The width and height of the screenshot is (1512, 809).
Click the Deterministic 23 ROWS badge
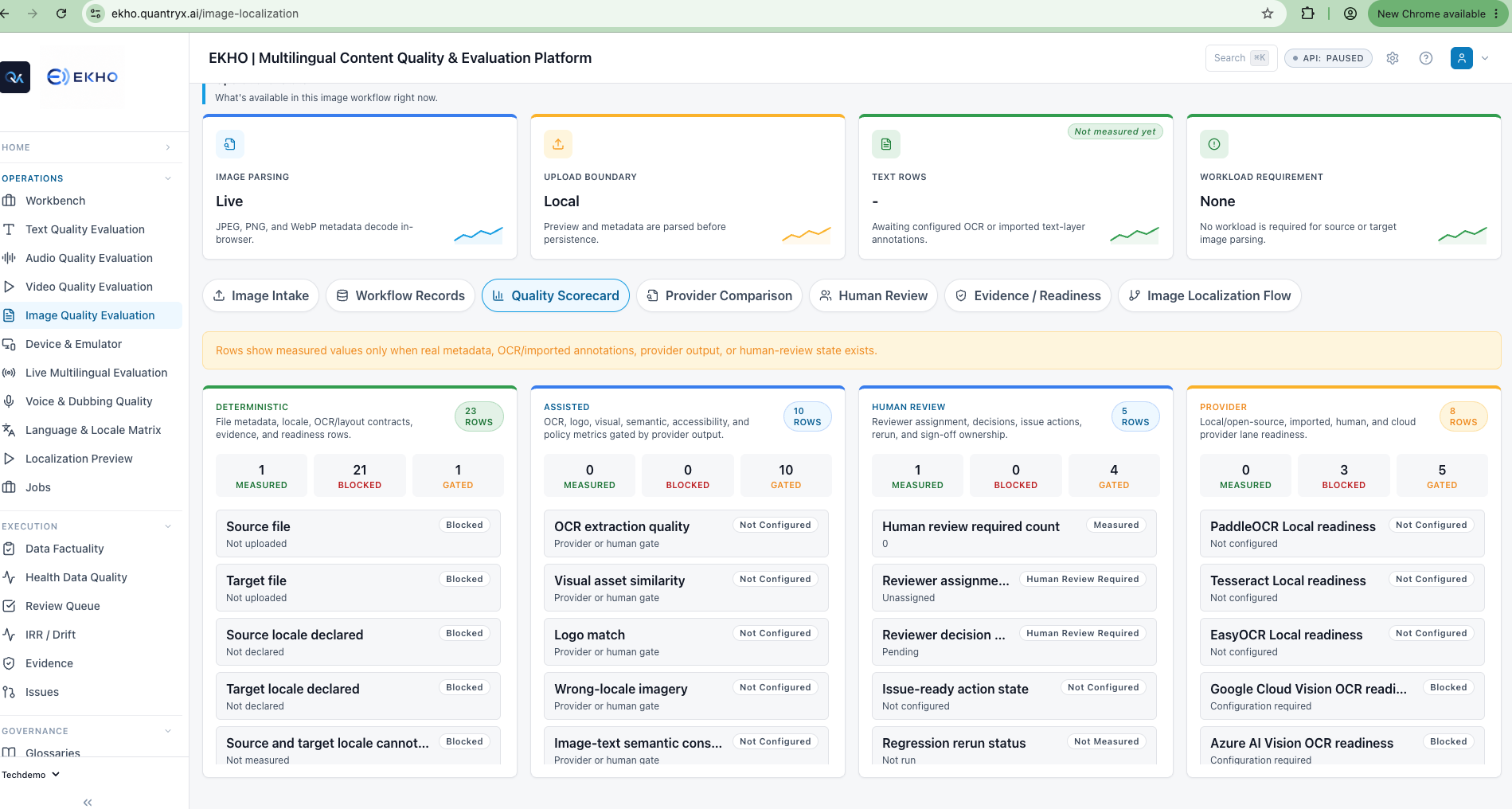pyautogui.click(x=479, y=416)
